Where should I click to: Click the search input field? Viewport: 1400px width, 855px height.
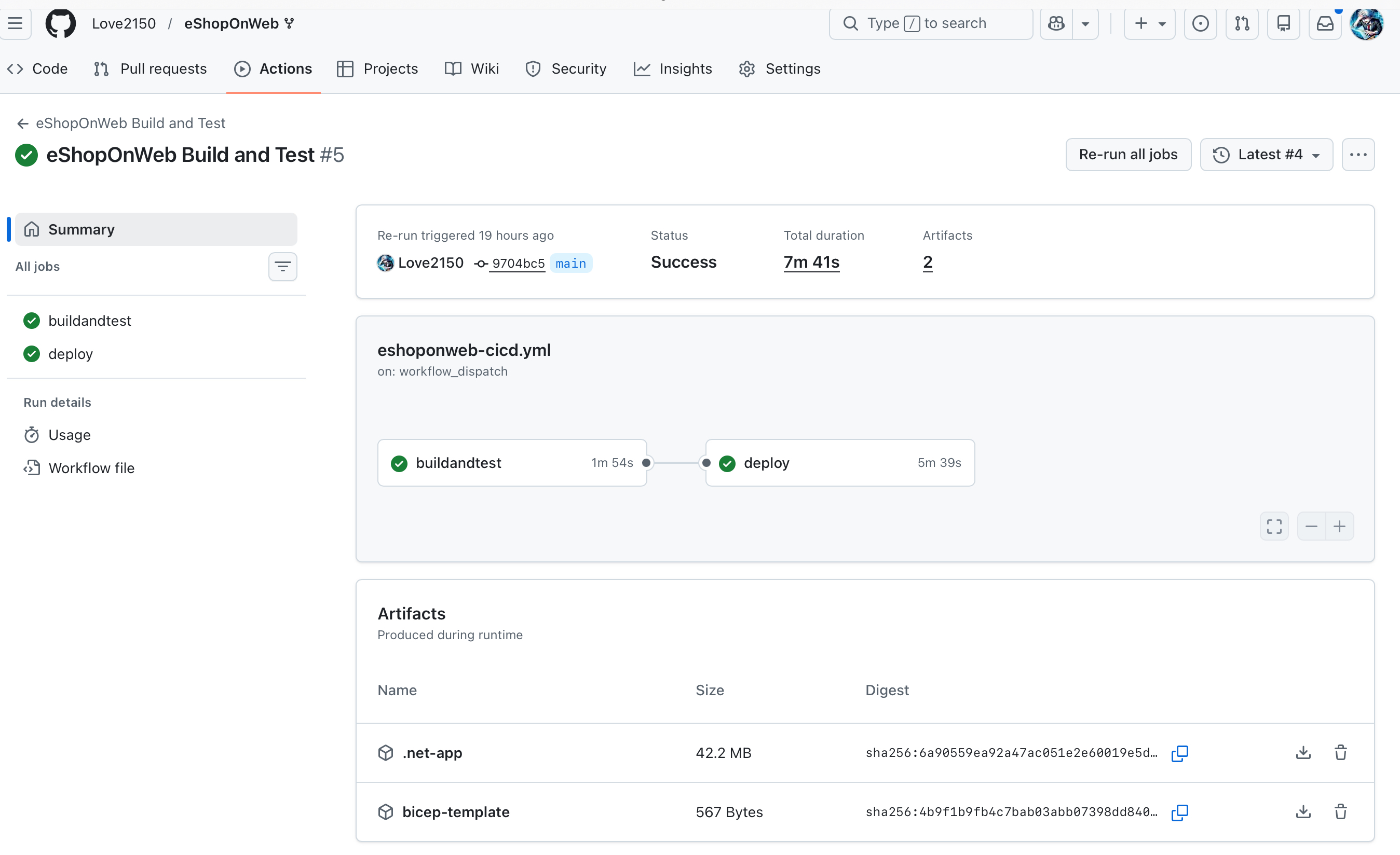click(930, 23)
